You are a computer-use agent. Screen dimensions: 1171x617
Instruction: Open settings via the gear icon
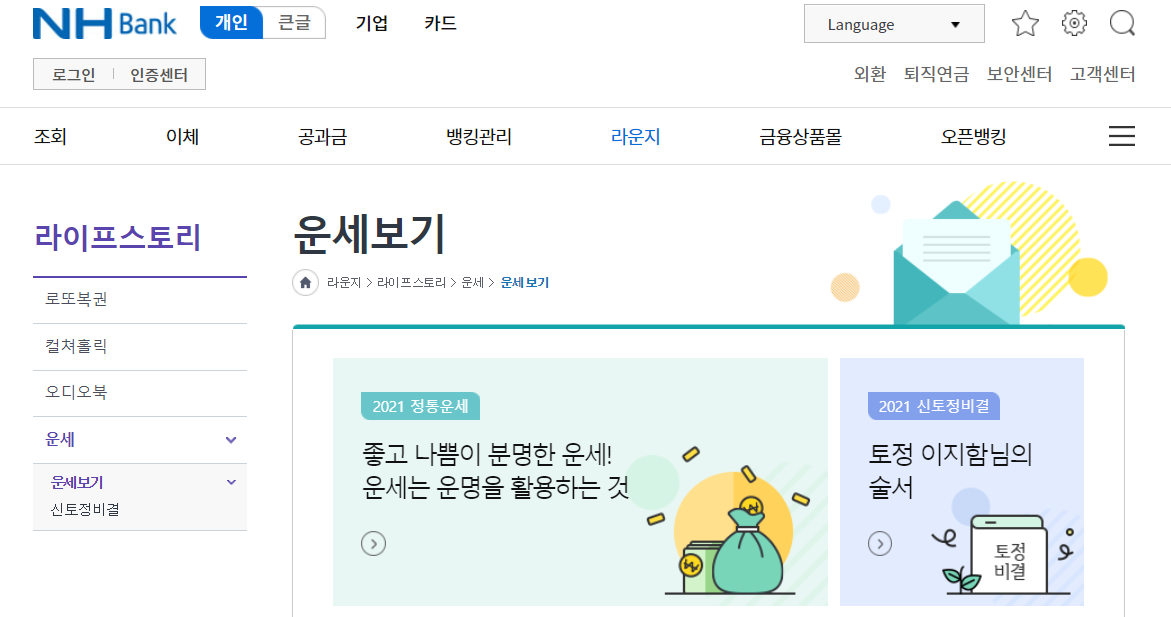(1074, 23)
